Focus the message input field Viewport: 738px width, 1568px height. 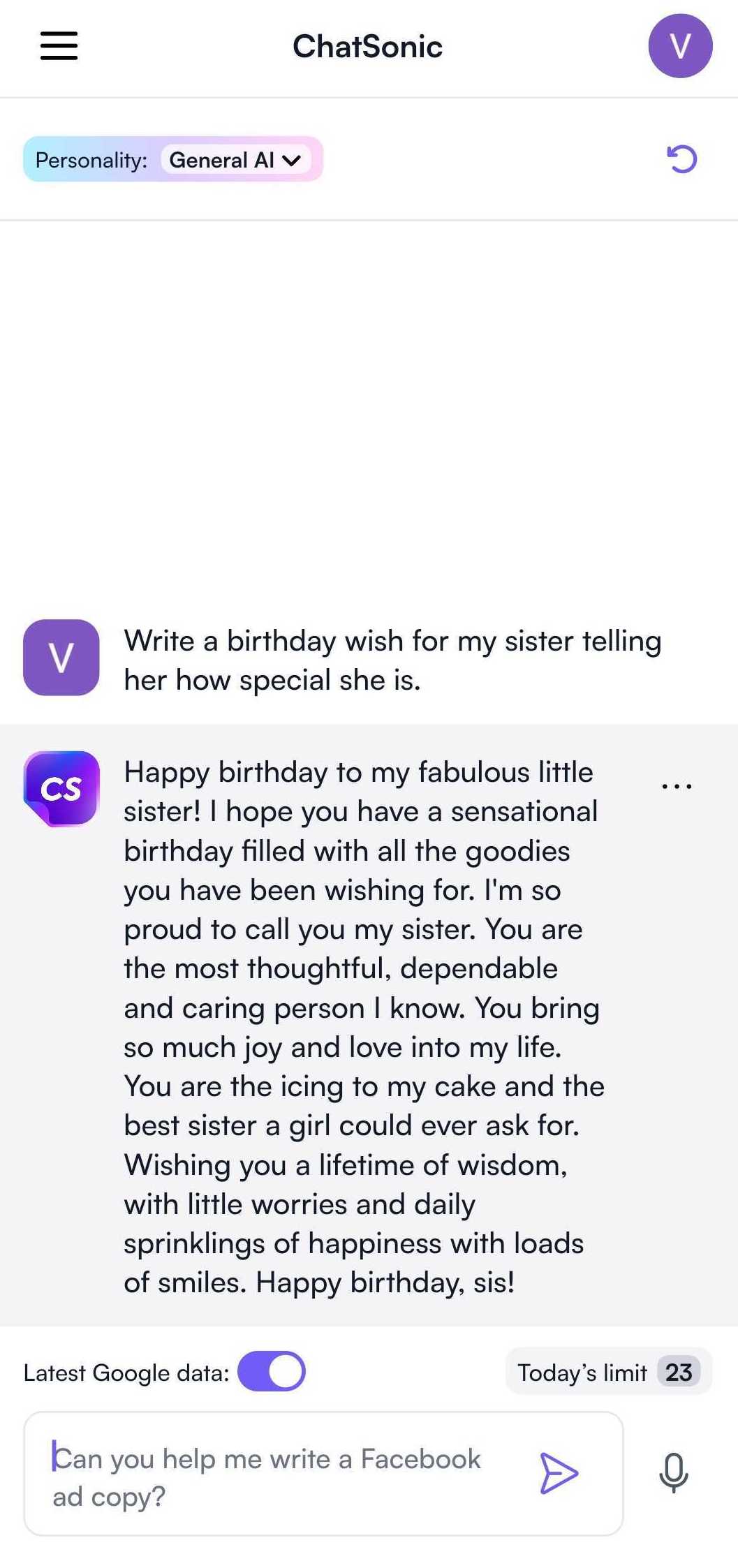[x=279, y=1477]
